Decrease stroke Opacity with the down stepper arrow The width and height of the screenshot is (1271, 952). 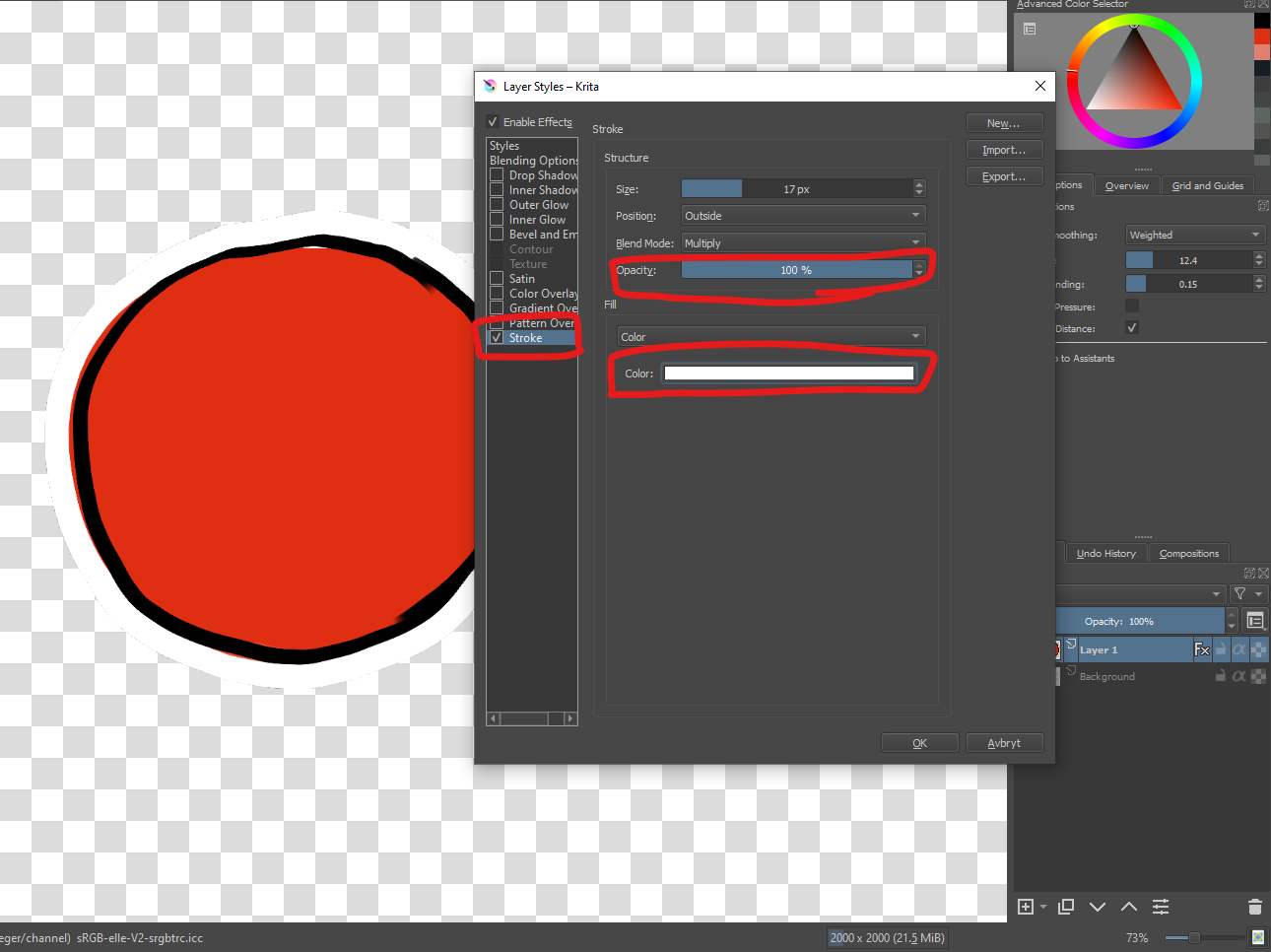pos(919,274)
